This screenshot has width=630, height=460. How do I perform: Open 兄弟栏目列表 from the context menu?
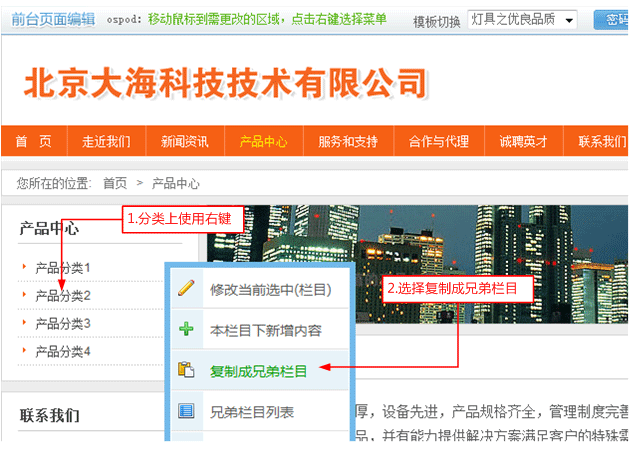252,410
